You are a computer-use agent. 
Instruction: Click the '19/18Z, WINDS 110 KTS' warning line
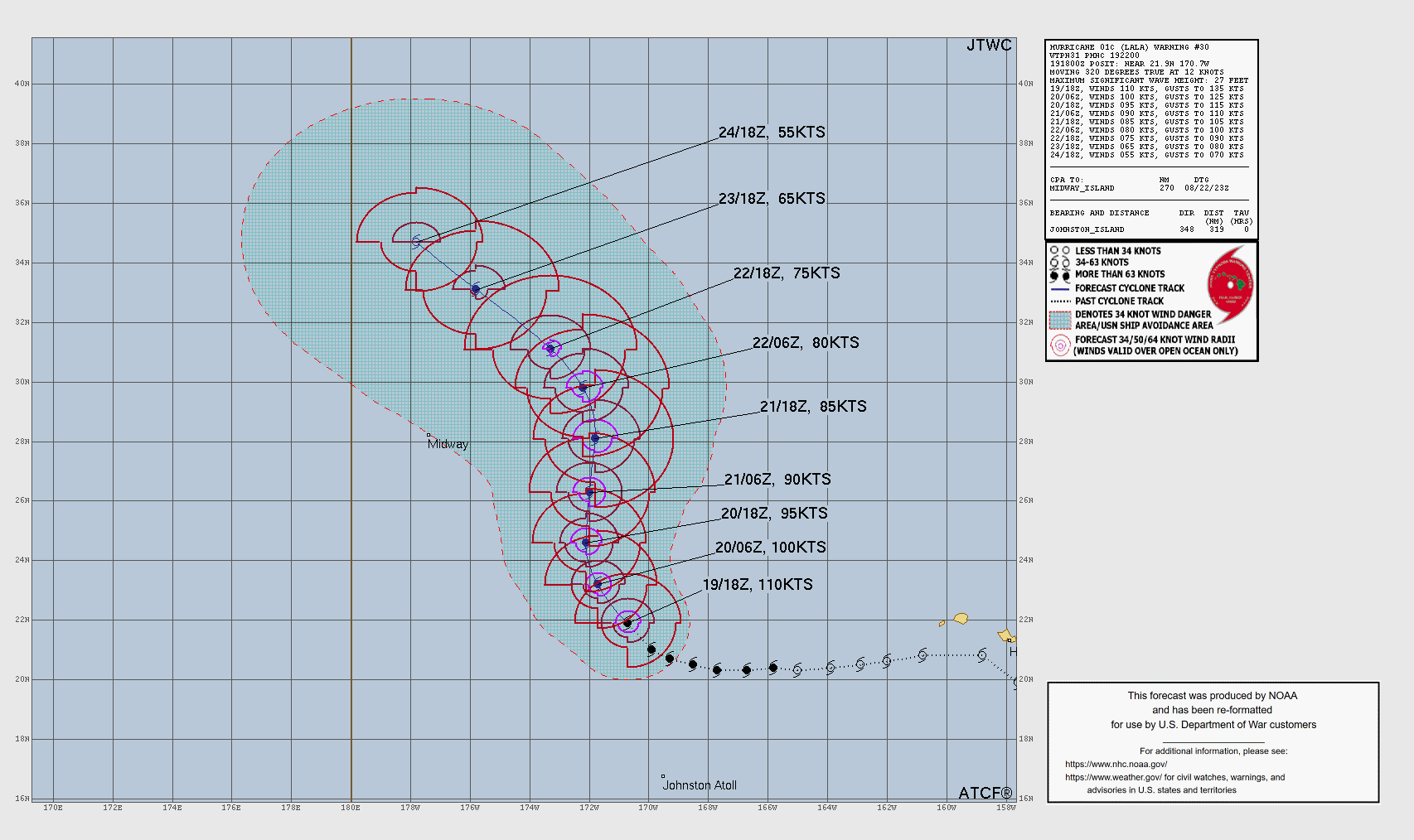point(1147,89)
